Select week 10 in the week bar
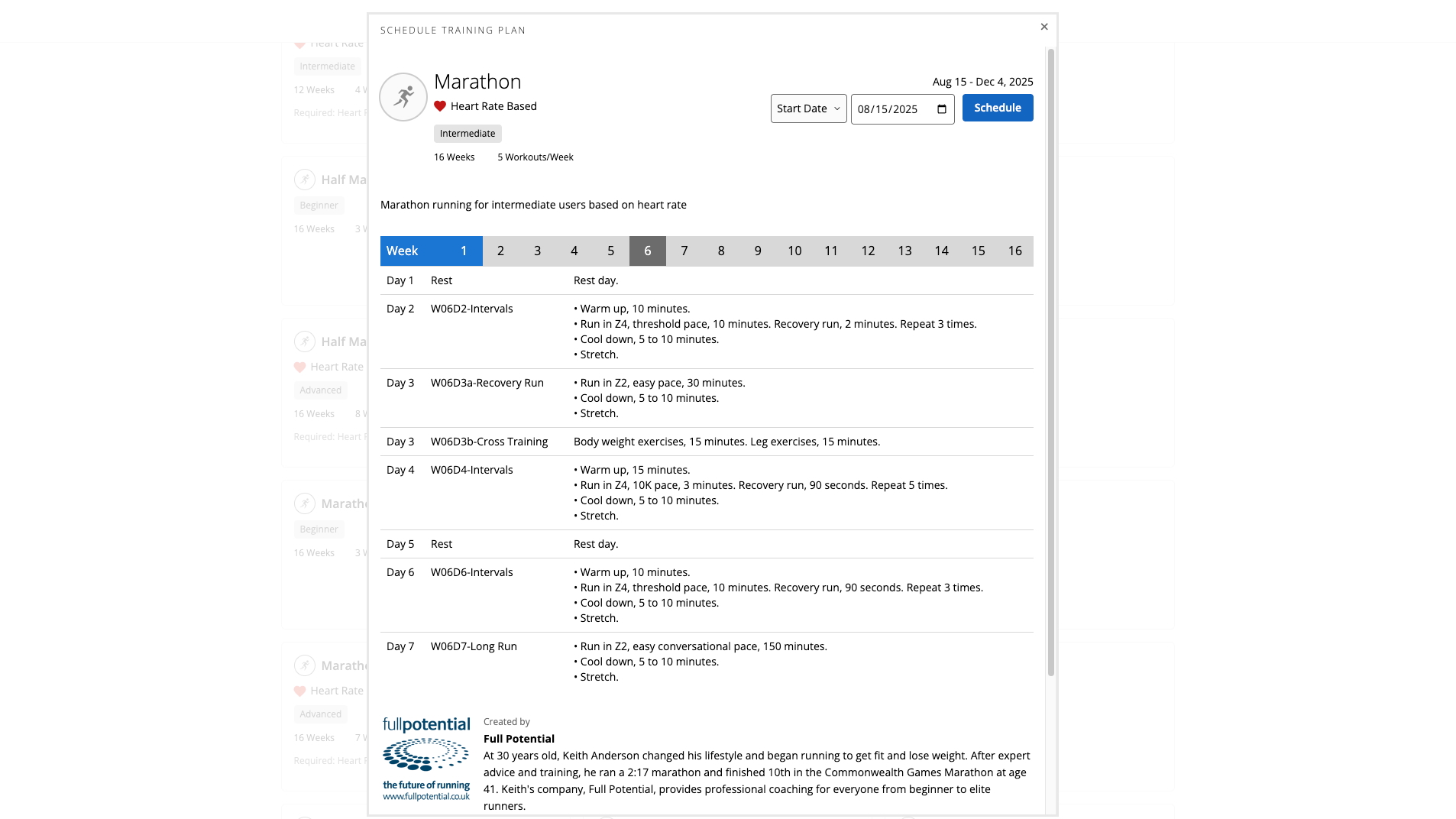The height and width of the screenshot is (819, 1456). 794,251
